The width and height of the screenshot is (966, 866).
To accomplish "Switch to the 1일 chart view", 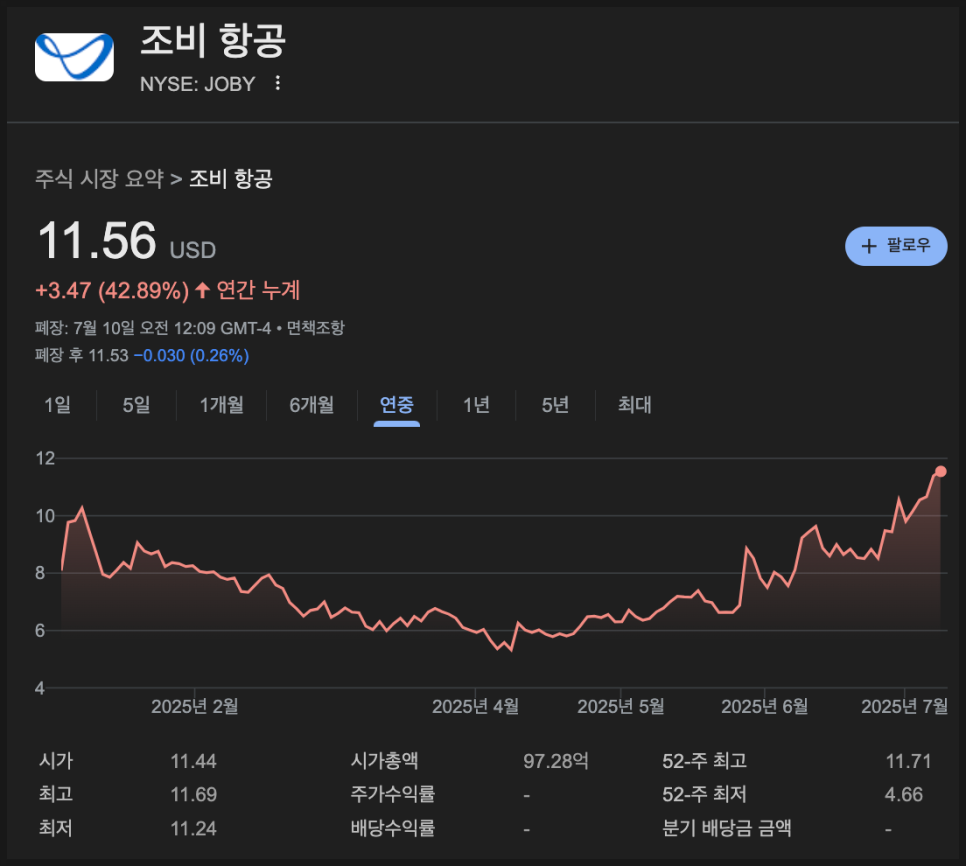I will pos(57,405).
